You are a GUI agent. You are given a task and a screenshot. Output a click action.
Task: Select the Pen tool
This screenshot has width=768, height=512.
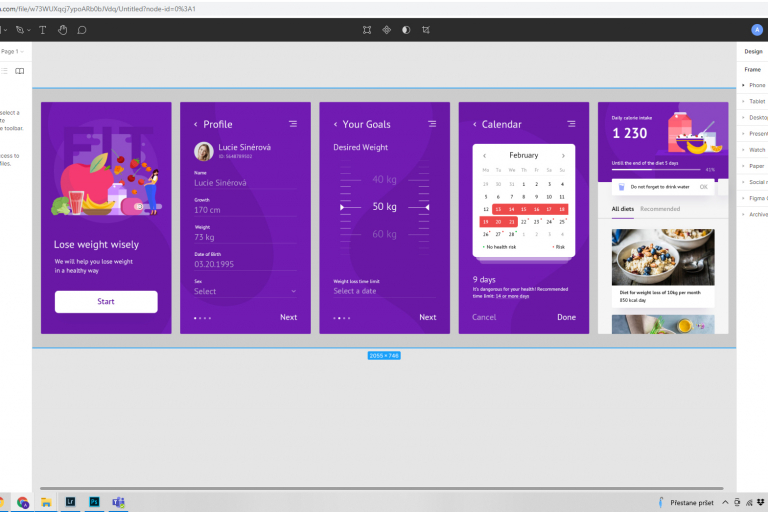(x=20, y=30)
